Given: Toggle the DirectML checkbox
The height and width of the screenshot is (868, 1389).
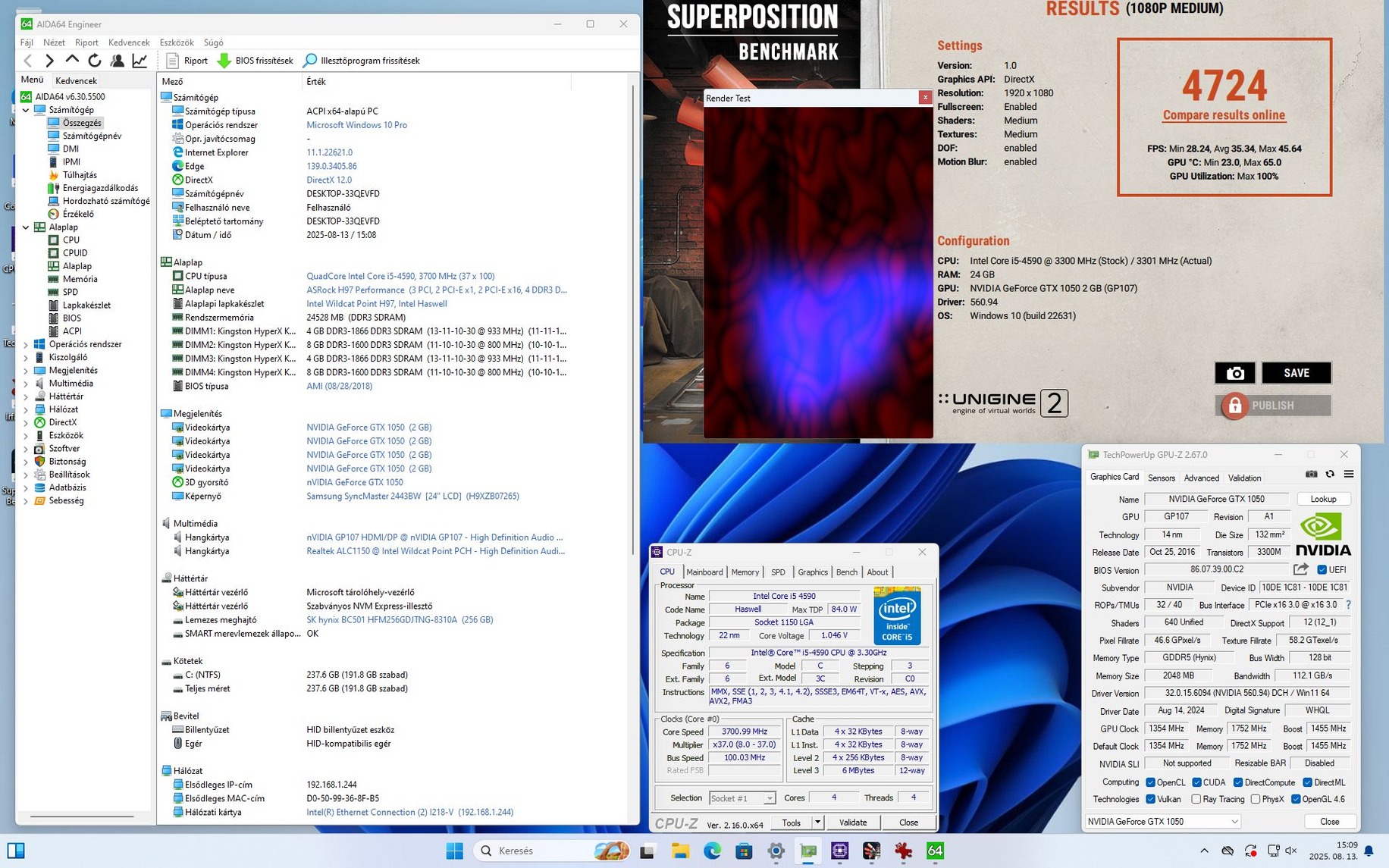Looking at the screenshot, I should [1307, 782].
